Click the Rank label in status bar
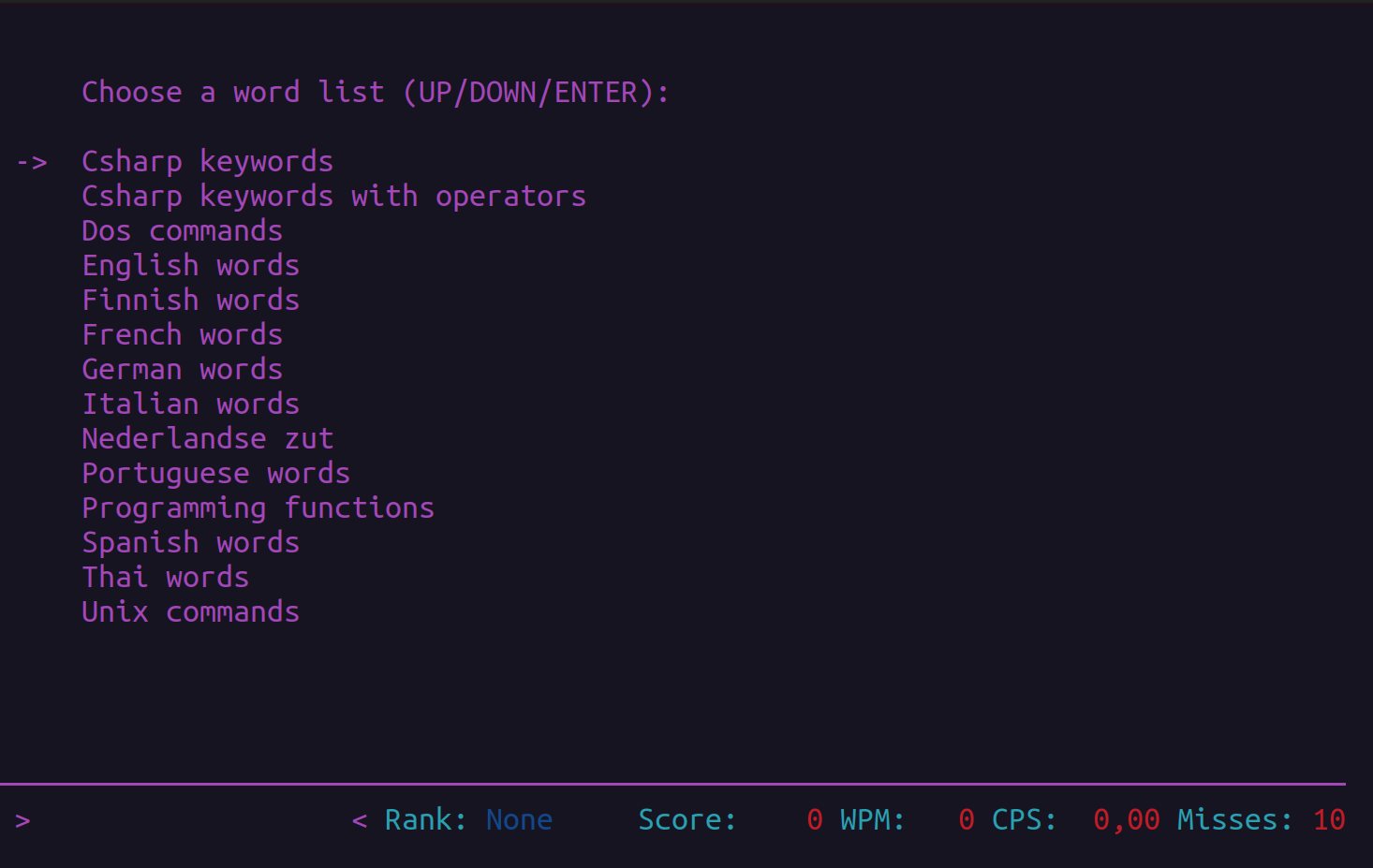Image resolution: width=1373 pixels, height=868 pixels. click(x=425, y=820)
